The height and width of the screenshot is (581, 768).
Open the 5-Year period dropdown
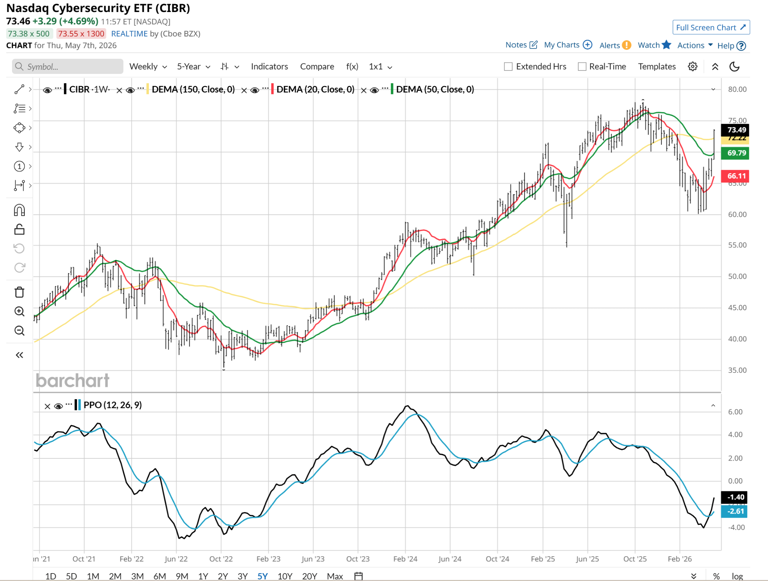coord(193,67)
